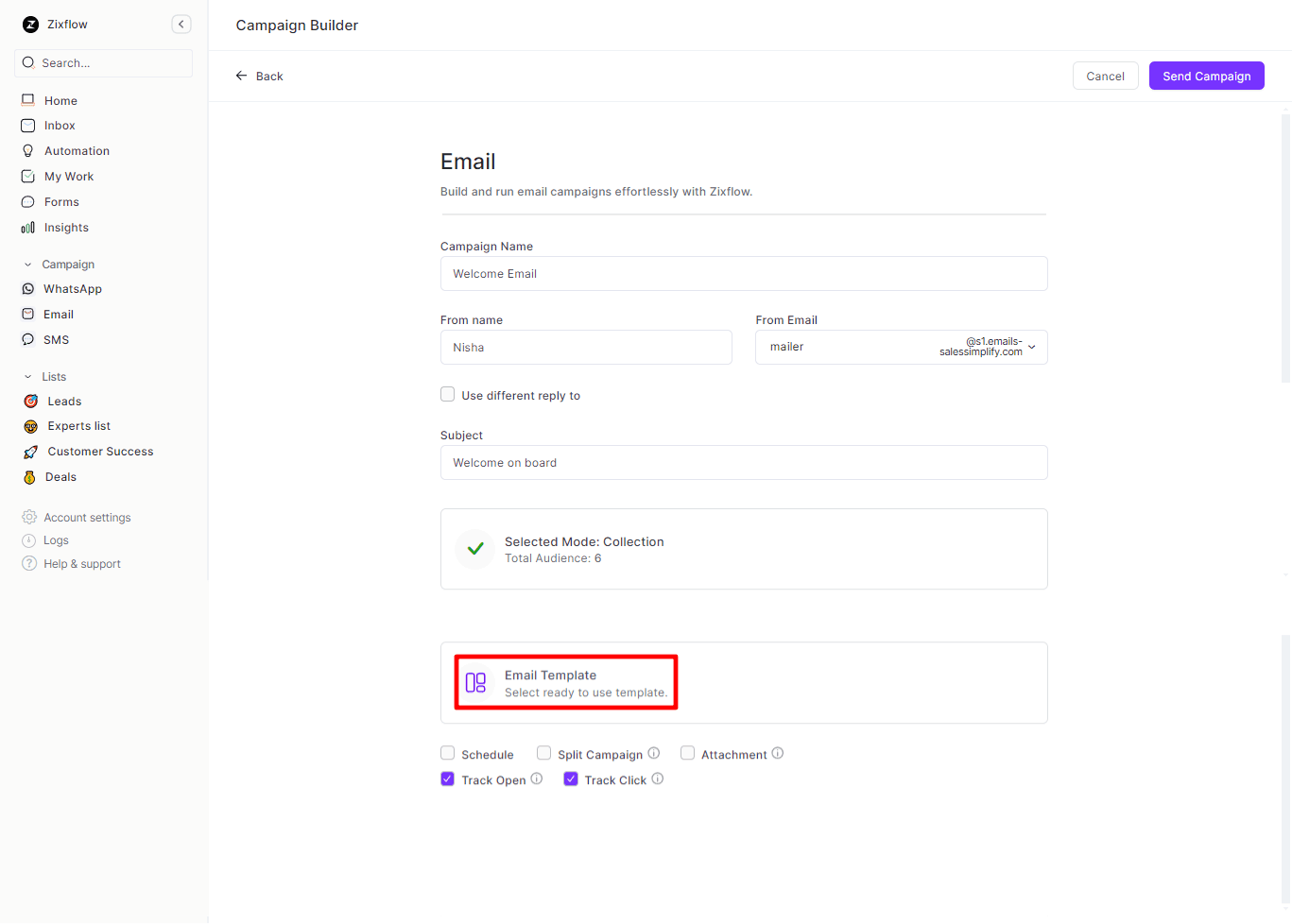The image size is (1292, 924).
Task: Collapse the Campaign section in the sidebar
Action: 28,265
